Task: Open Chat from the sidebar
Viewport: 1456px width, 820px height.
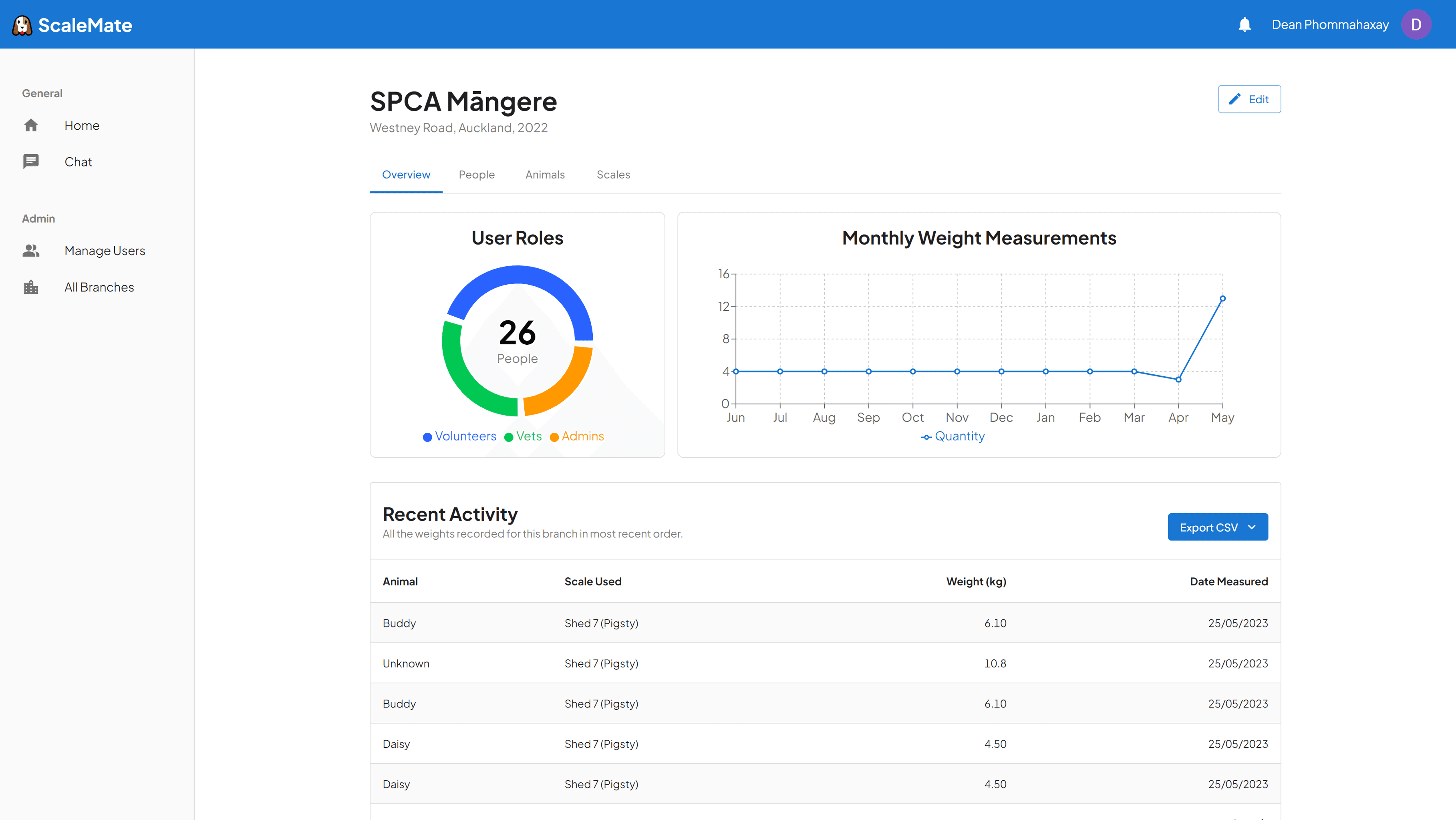Action: pos(78,162)
